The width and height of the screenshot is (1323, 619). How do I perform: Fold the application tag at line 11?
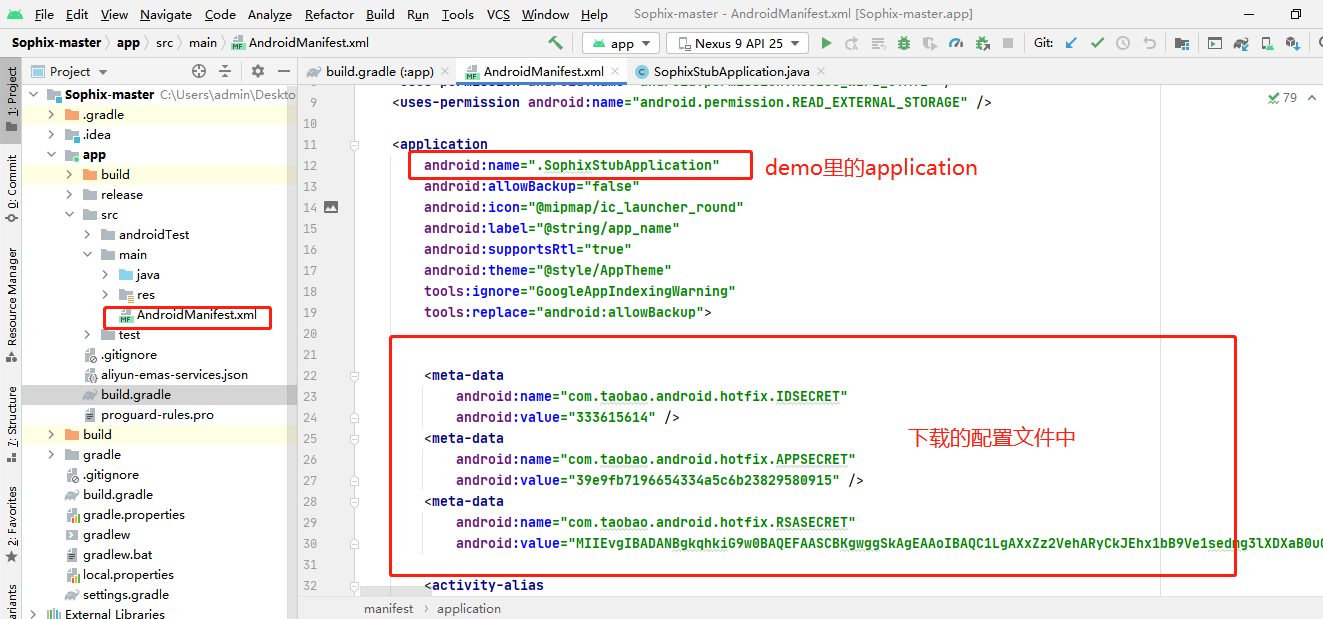pos(354,144)
